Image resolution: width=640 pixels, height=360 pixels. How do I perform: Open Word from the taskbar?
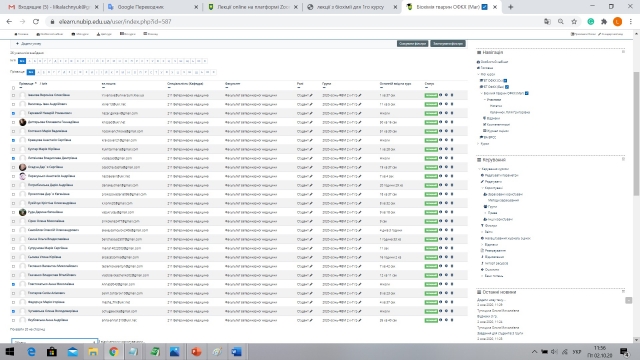point(236,351)
